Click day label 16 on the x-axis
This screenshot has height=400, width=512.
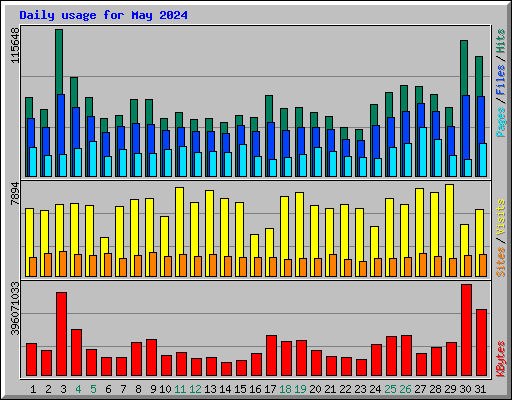(x=255, y=389)
